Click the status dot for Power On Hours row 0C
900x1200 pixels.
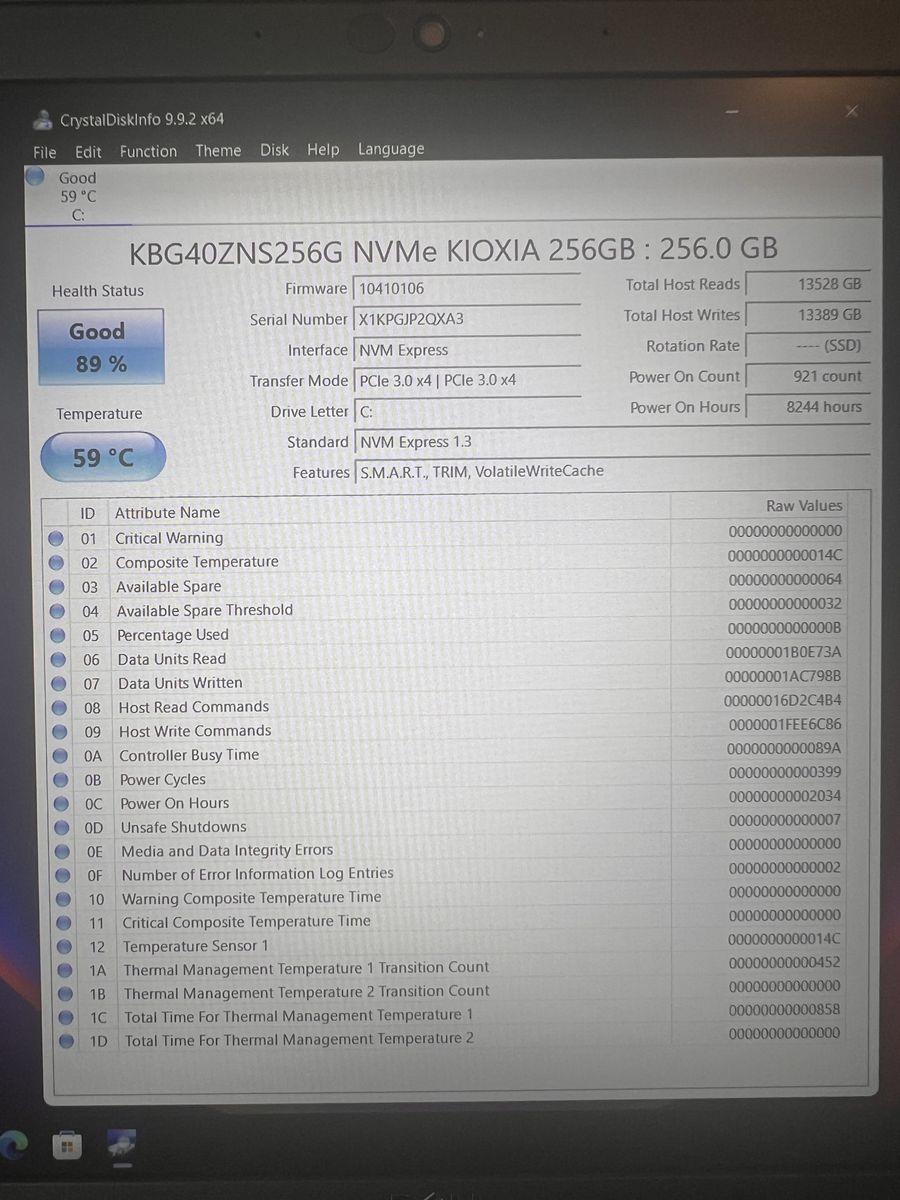[x=62, y=803]
